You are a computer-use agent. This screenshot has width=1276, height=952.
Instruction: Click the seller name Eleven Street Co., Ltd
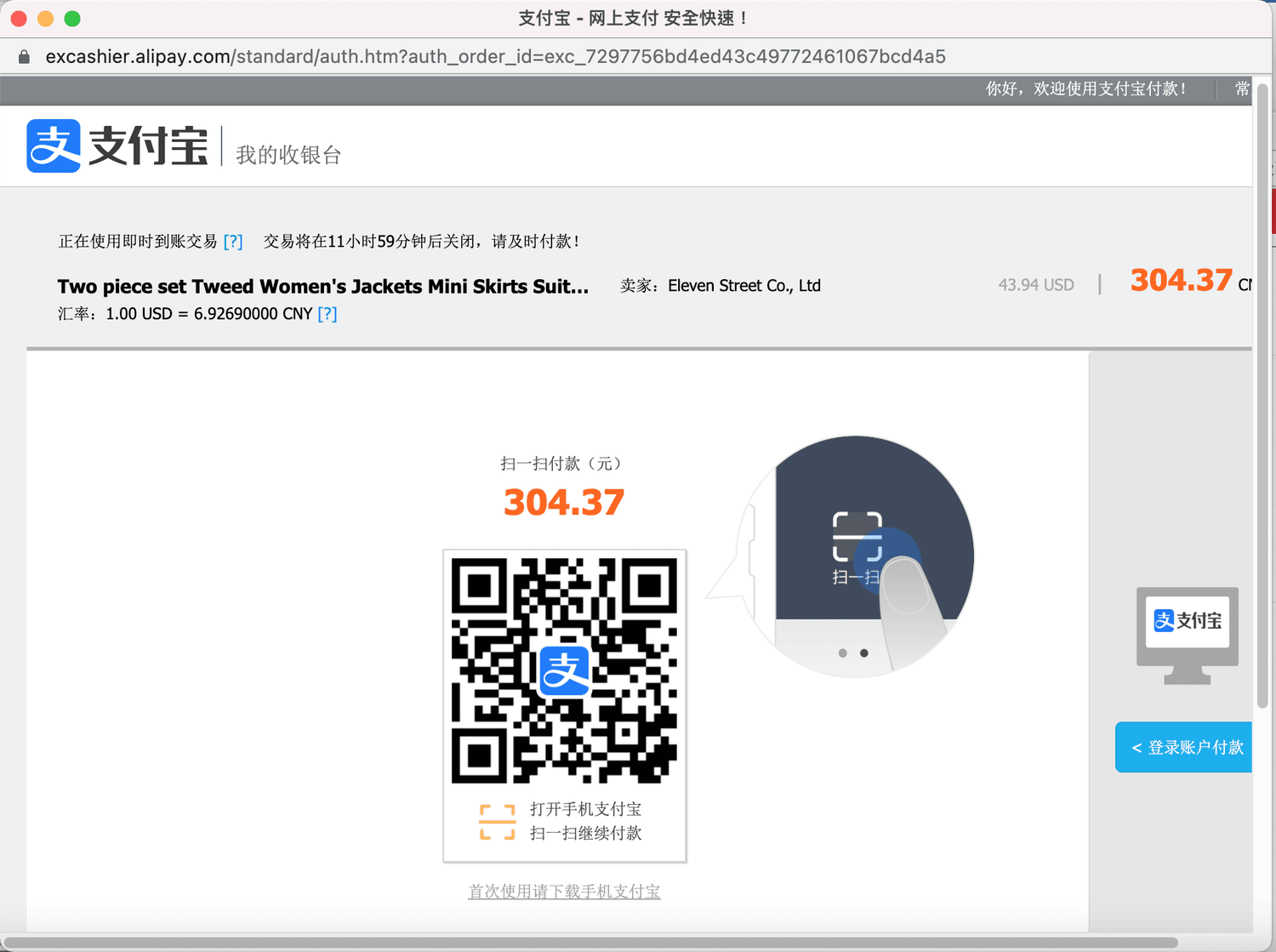click(x=744, y=286)
